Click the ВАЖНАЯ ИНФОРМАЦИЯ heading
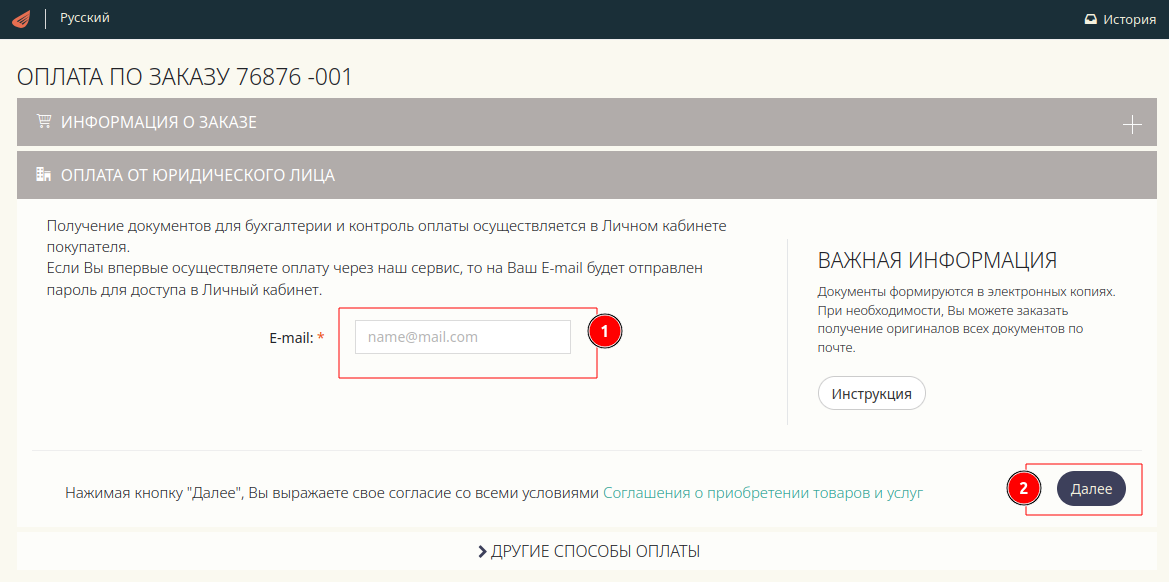This screenshot has height=582, width=1169. point(937,261)
